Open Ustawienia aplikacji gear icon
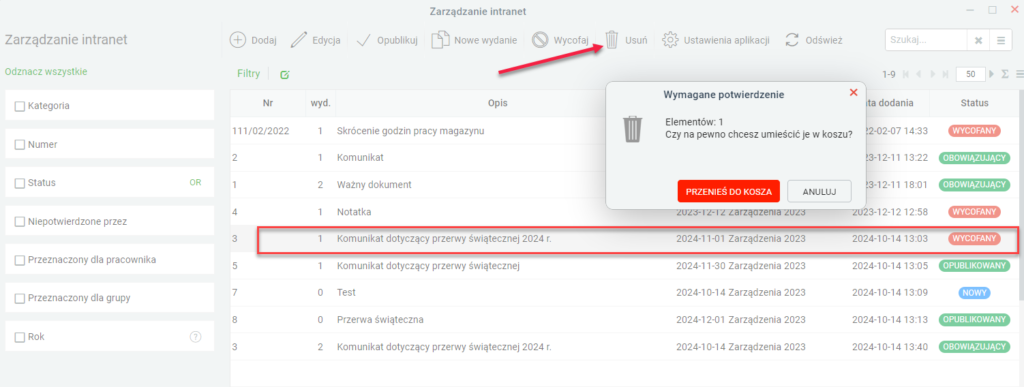The width and height of the screenshot is (1024, 387). (x=670, y=40)
